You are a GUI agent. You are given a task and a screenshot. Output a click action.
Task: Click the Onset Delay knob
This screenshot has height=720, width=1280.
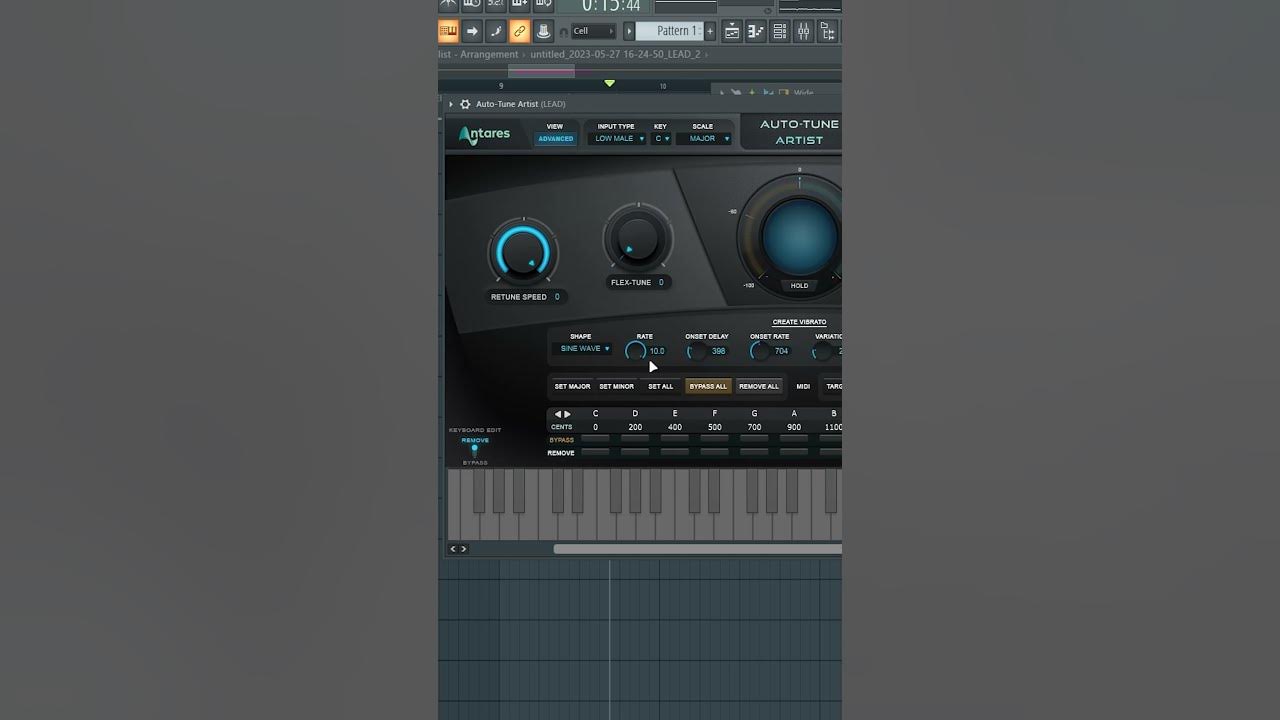click(x=697, y=351)
